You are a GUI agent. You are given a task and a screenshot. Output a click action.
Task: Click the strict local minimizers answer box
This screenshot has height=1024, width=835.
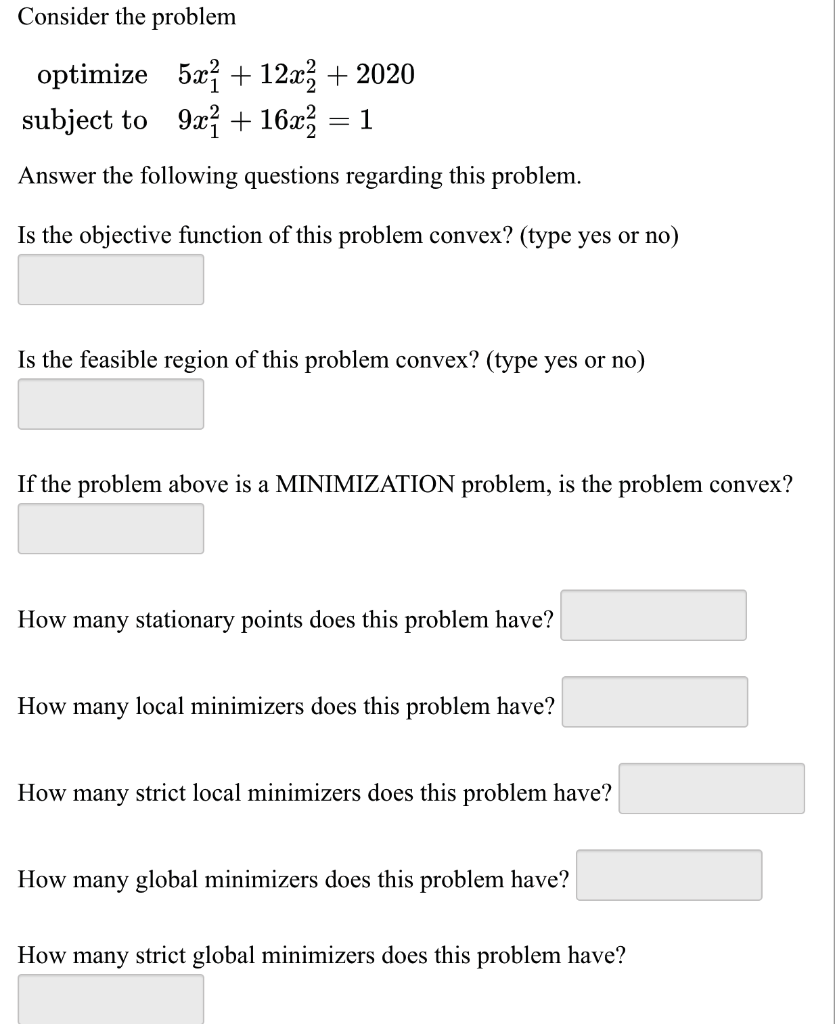(712, 789)
